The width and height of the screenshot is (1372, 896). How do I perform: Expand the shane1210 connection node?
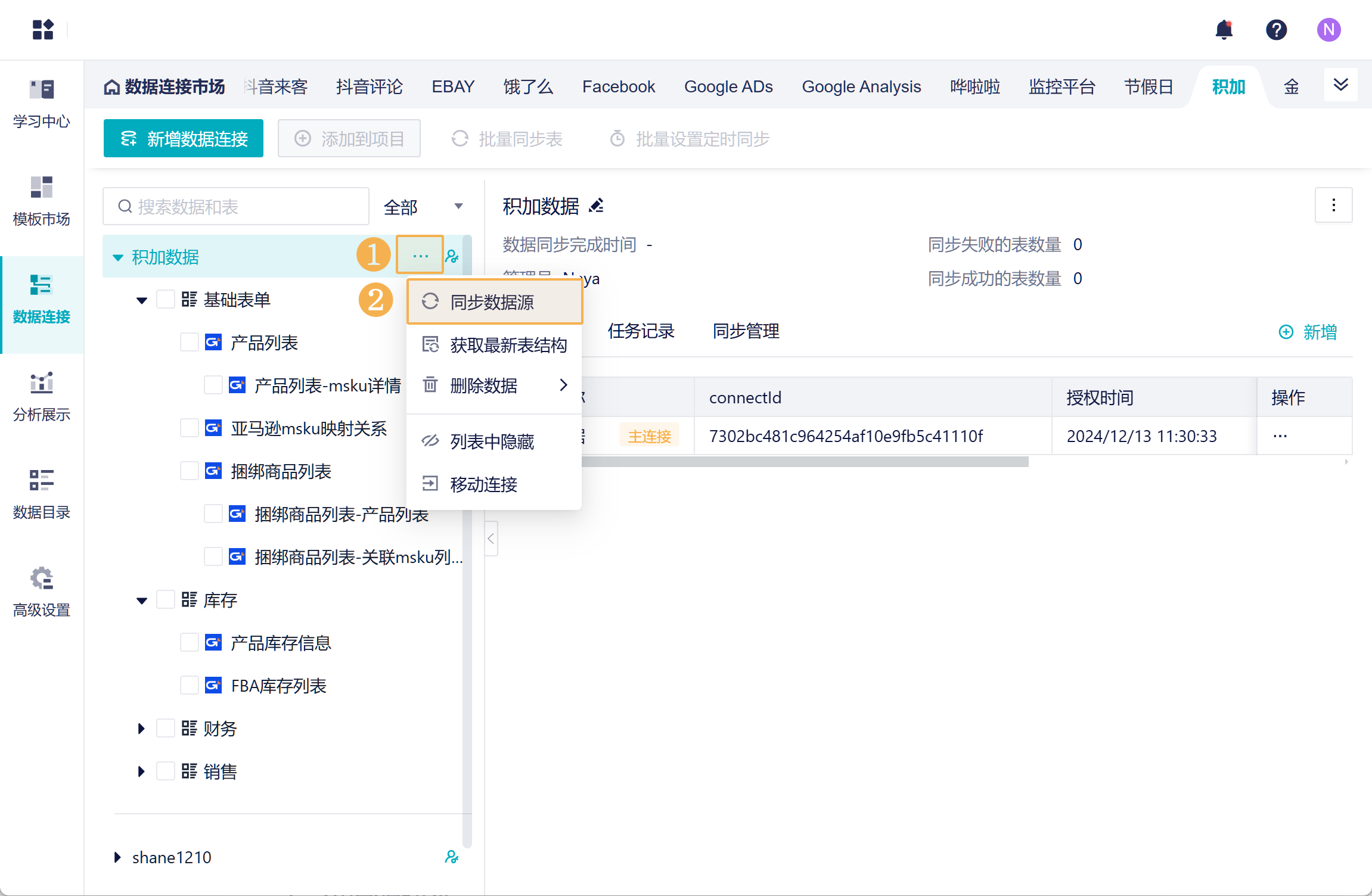tap(117, 857)
